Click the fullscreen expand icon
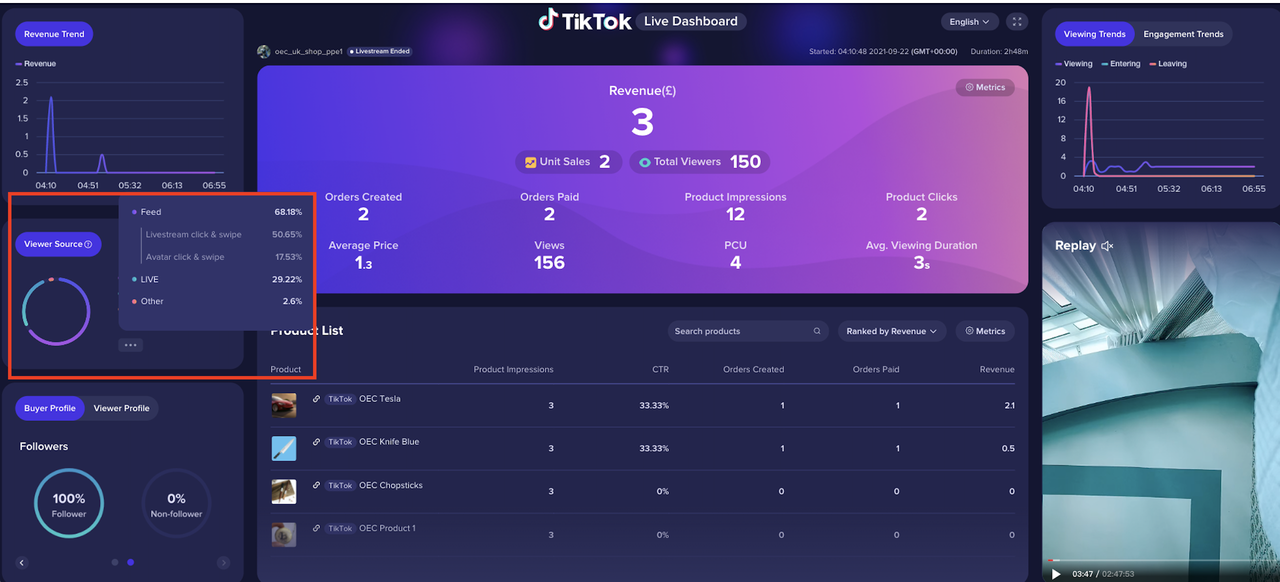This screenshot has height=582, width=1280. tap(1016, 21)
